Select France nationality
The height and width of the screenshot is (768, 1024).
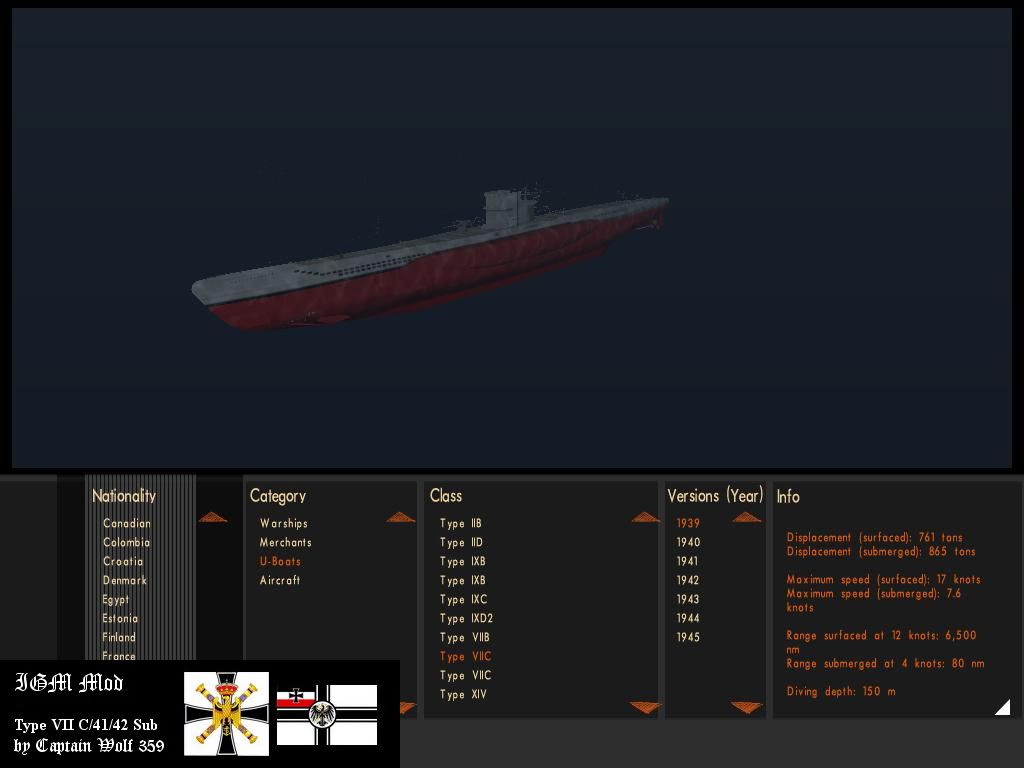click(119, 655)
